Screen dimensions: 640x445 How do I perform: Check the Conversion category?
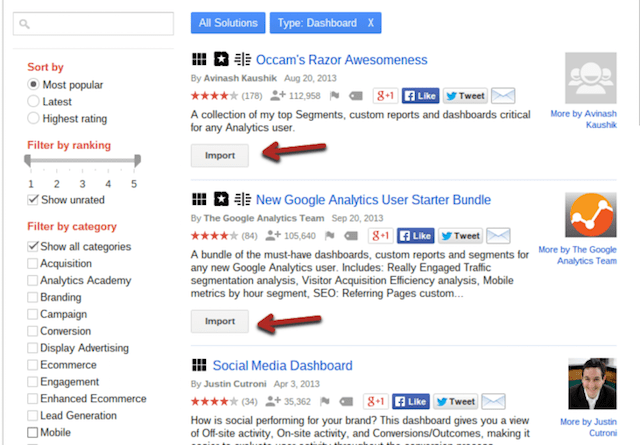[x=33, y=331]
